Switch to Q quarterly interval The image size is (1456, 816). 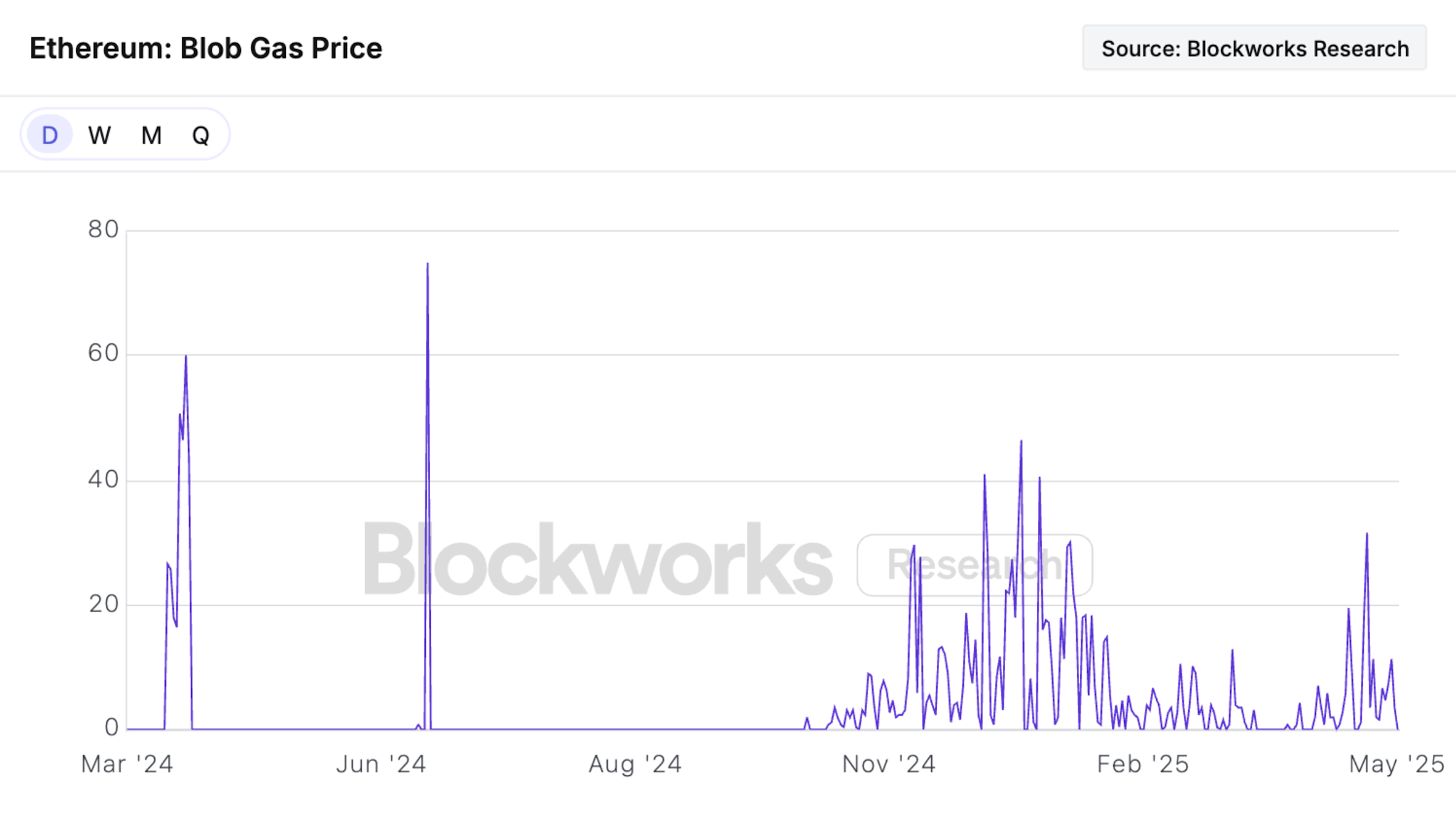pos(201,135)
